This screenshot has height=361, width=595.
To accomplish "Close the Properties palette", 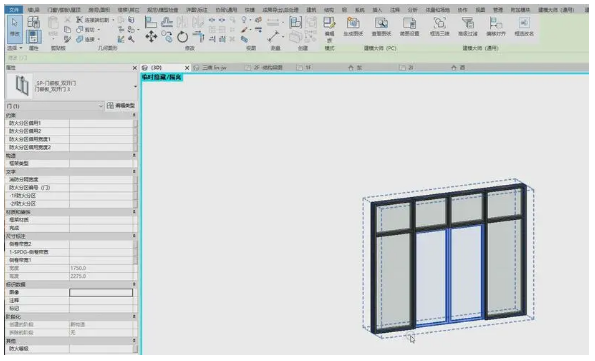I will coord(134,68).
